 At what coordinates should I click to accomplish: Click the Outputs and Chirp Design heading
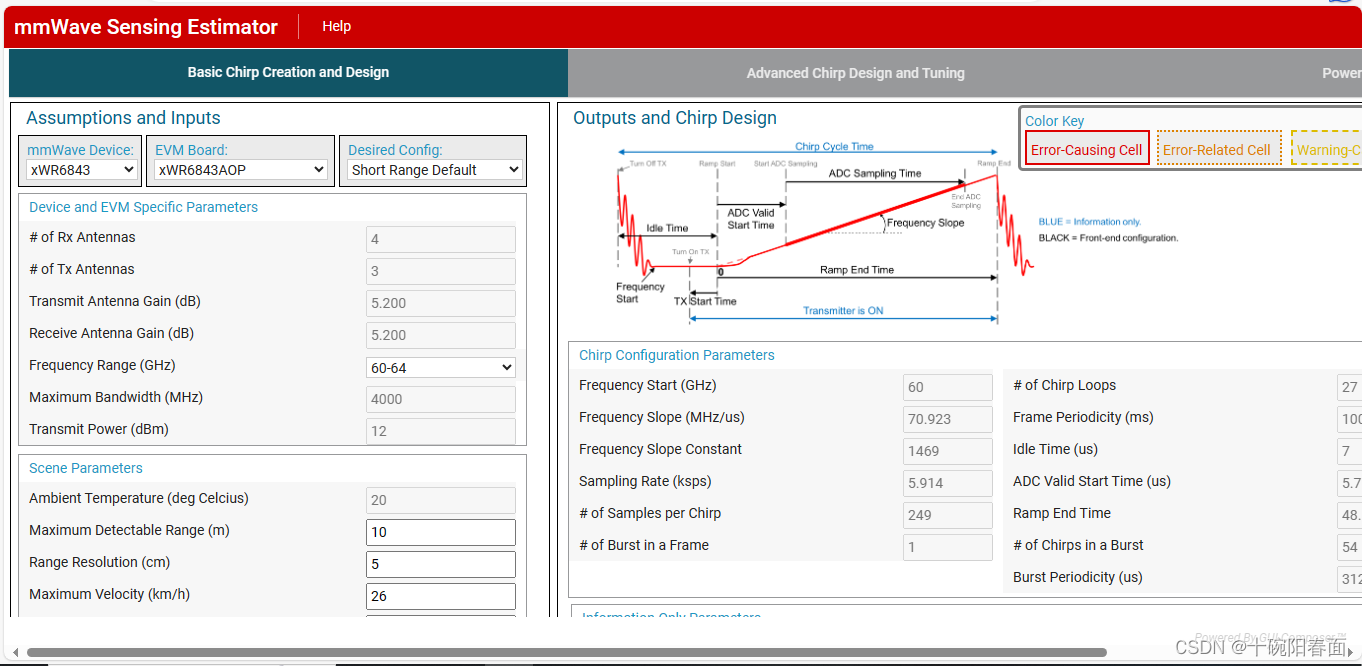point(675,118)
